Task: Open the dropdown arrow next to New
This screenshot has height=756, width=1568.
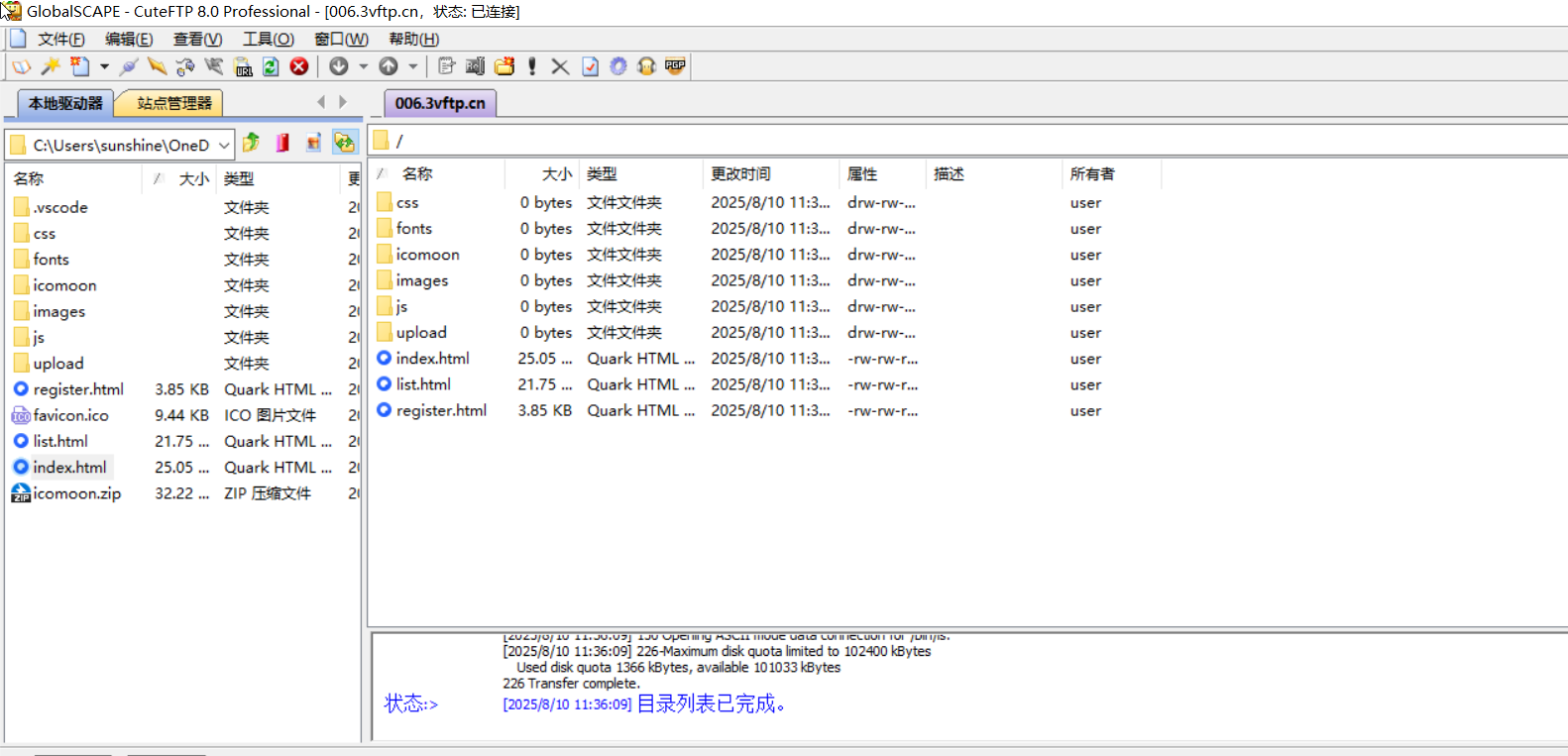Action: [104, 66]
